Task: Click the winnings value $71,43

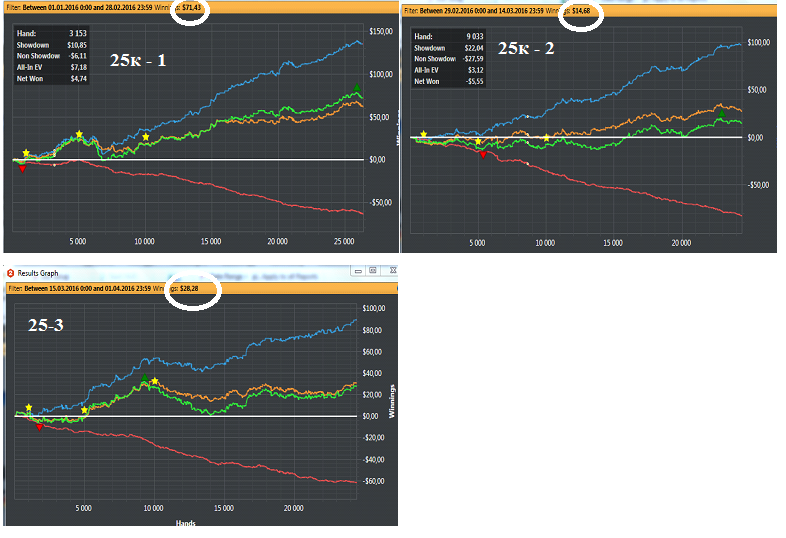Action: point(191,8)
